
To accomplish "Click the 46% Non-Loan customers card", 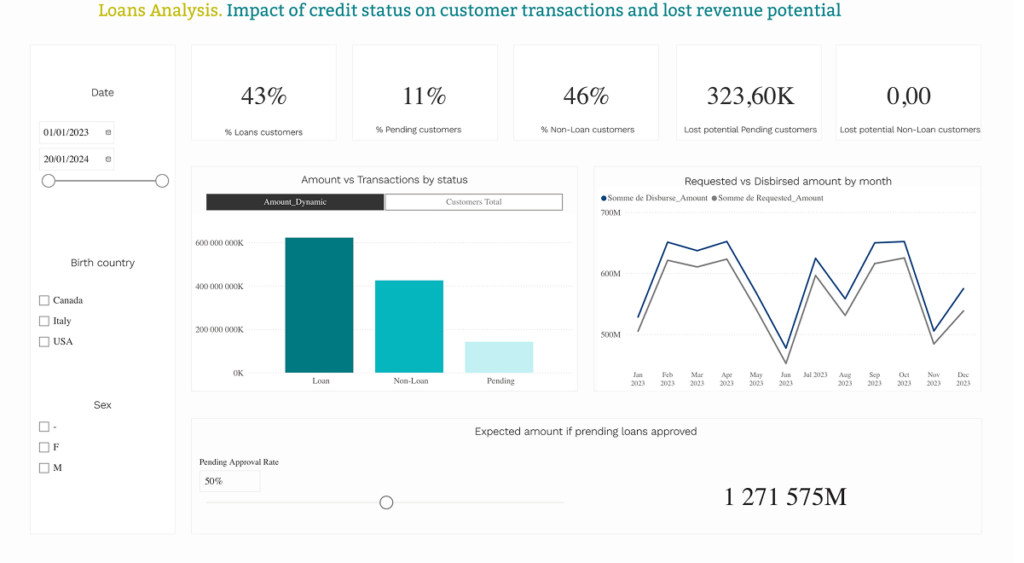I will pyautogui.click(x=586, y=93).
